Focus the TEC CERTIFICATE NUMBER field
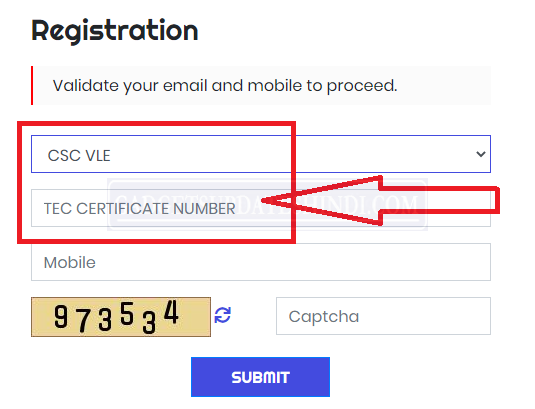Viewport: 535px width, 409px height. [261, 208]
